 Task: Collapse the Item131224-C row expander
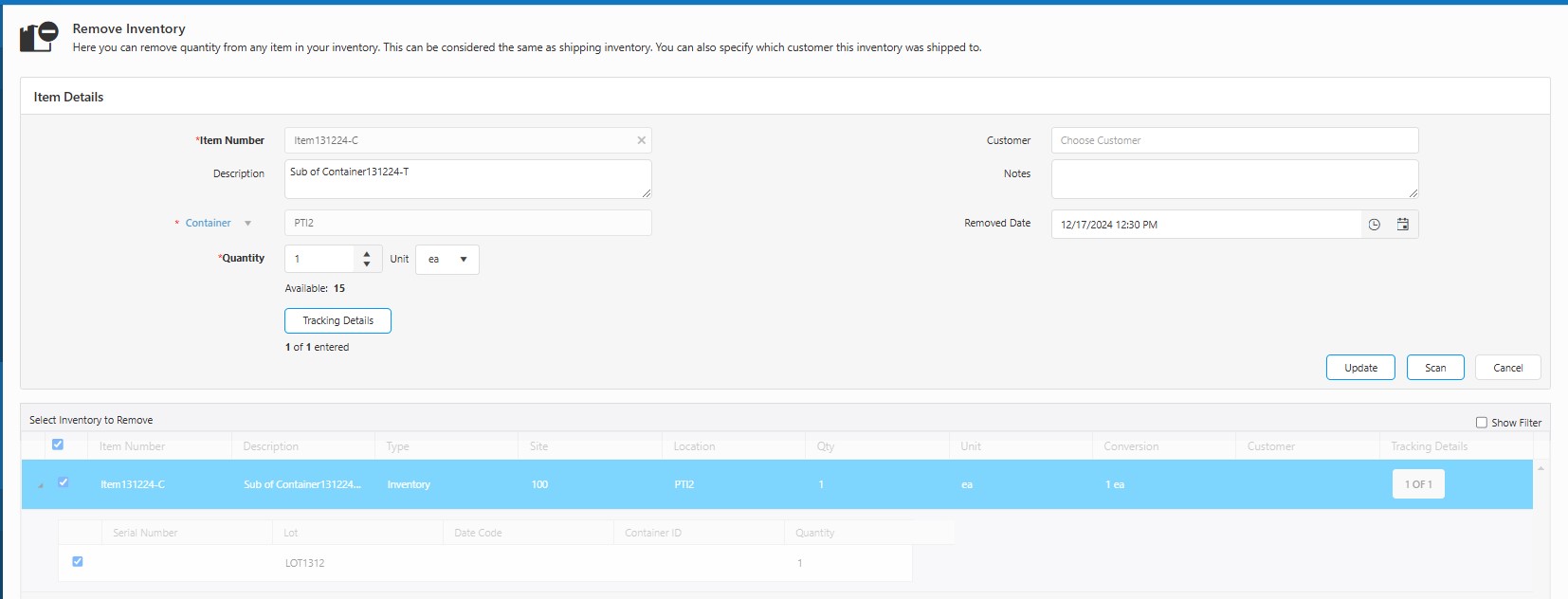click(41, 485)
